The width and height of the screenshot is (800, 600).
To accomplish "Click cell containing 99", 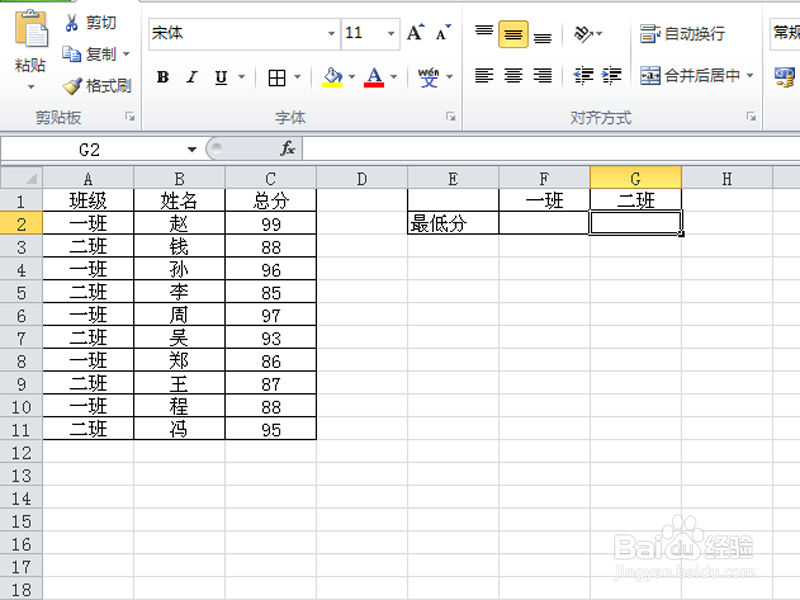I will [271, 224].
